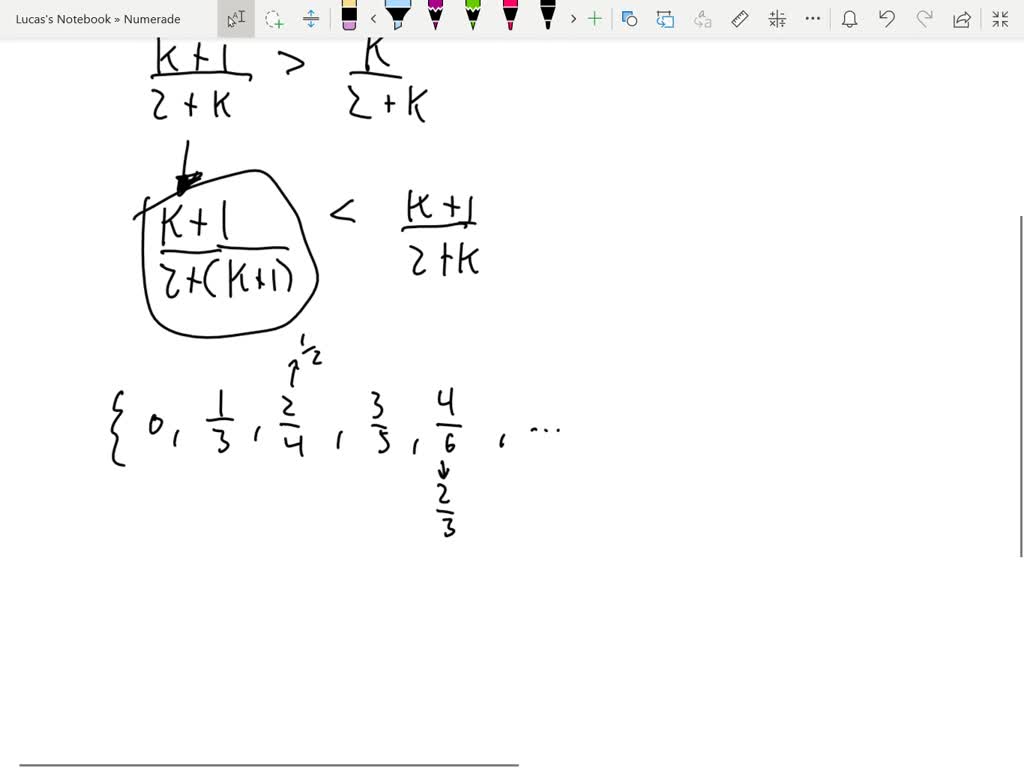The width and height of the screenshot is (1024, 768).
Task: Open the more options ellipsis menu
Action: tap(812, 18)
